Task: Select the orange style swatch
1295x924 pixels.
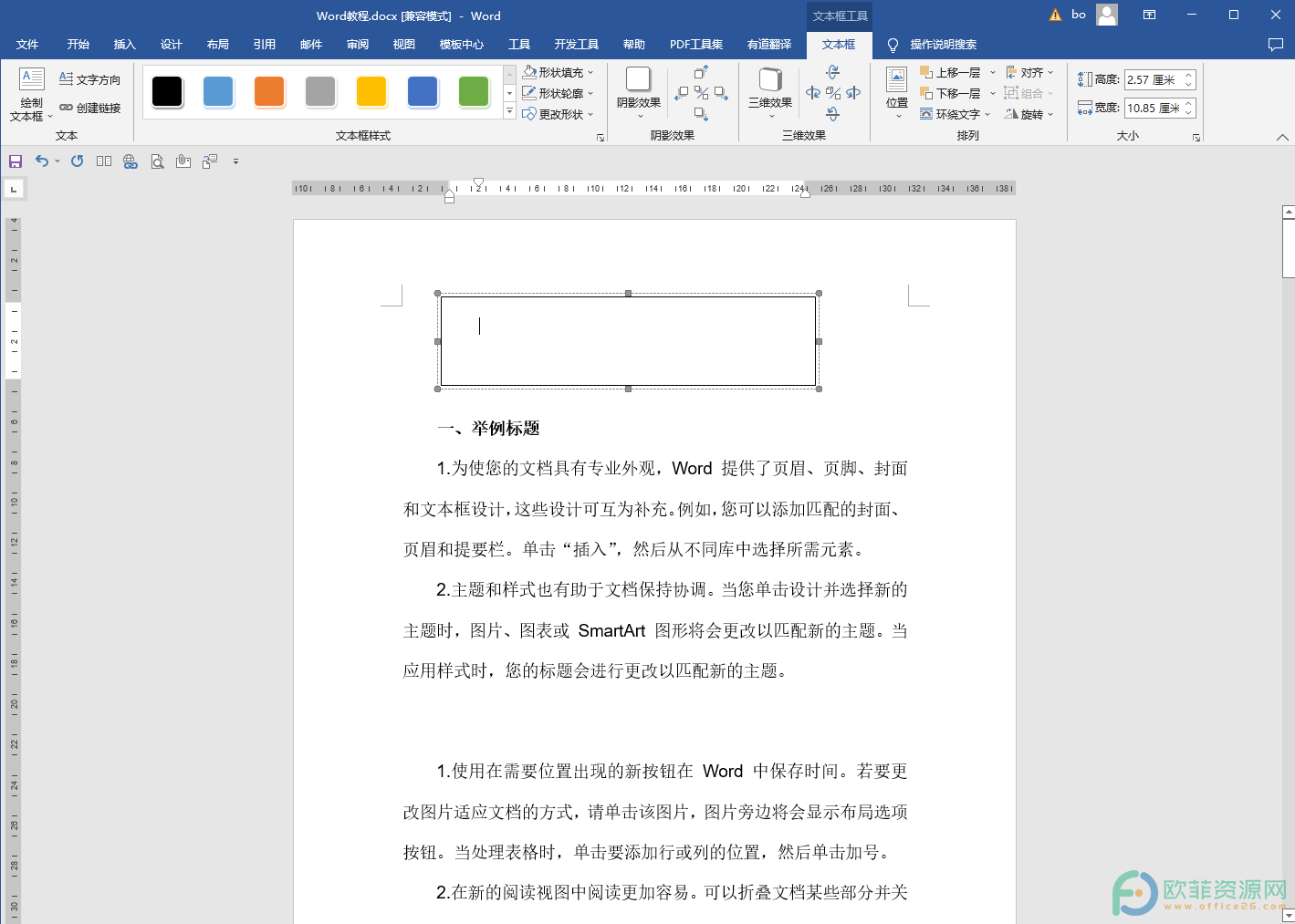Action: (269, 91)
